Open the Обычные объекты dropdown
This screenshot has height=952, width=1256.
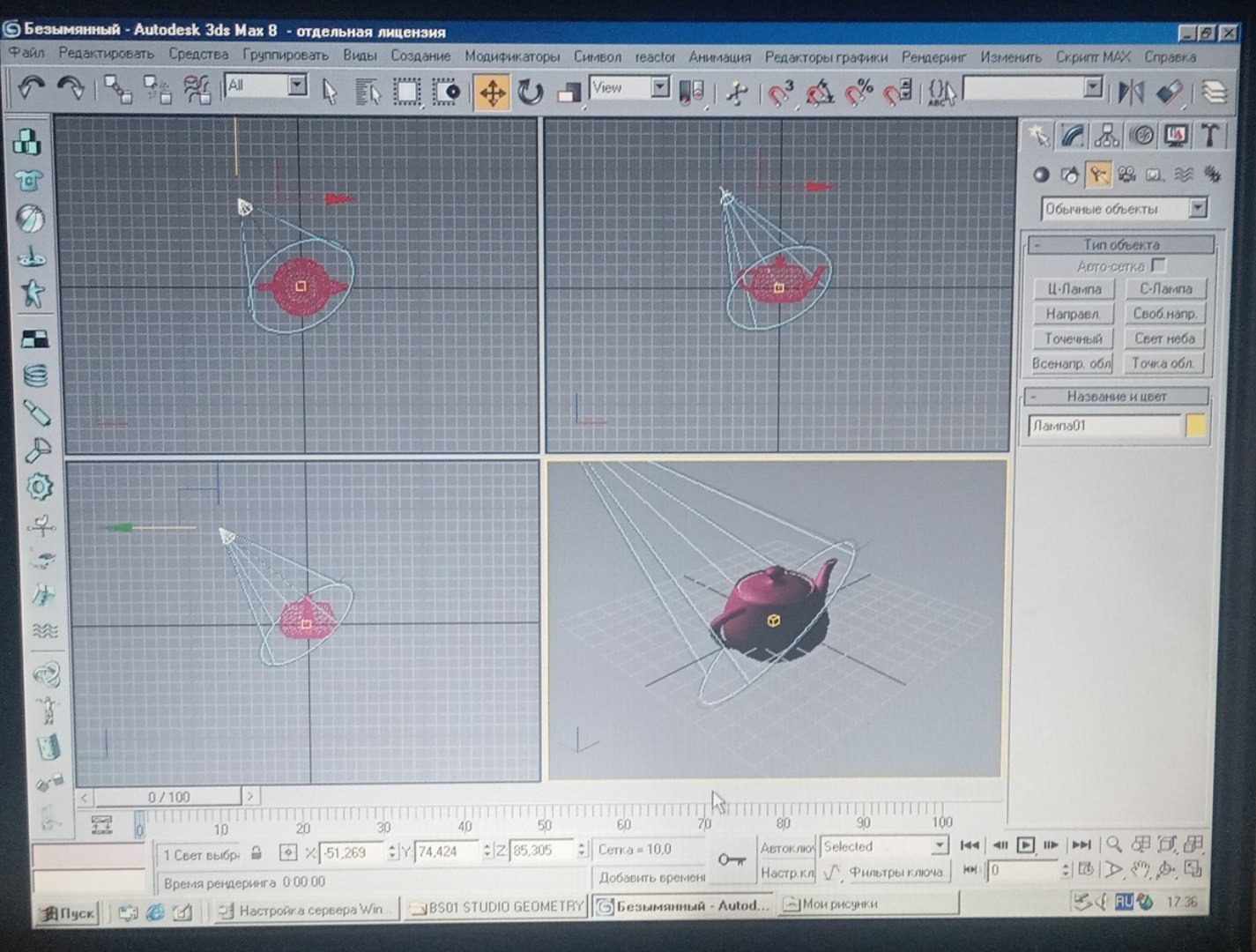pos(1124,209)
